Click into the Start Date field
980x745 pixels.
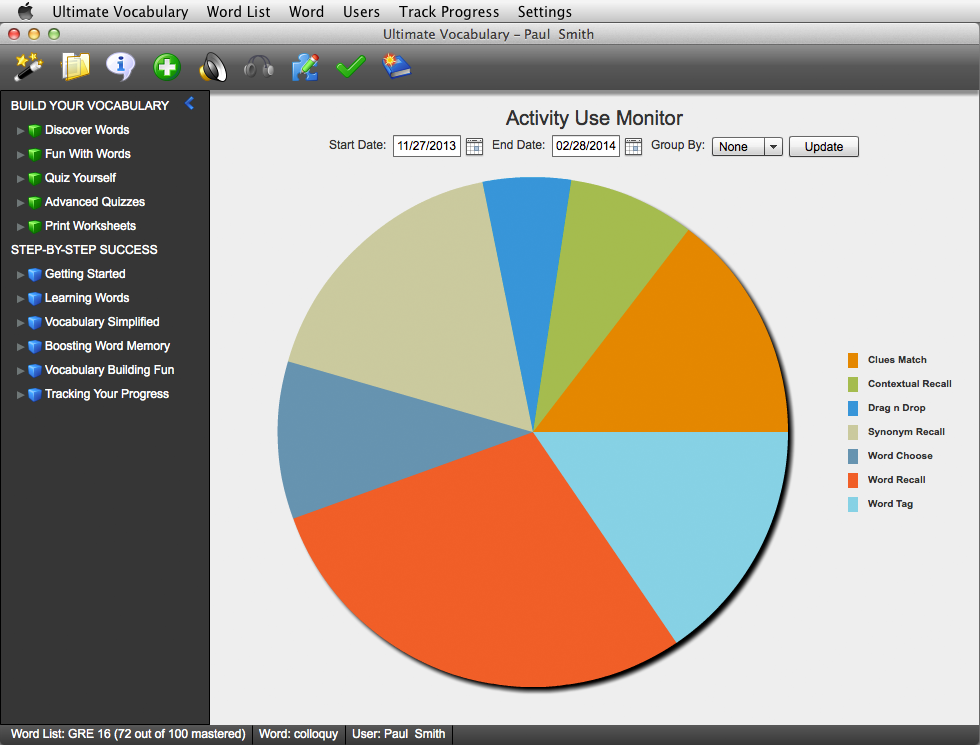[426, 147]
